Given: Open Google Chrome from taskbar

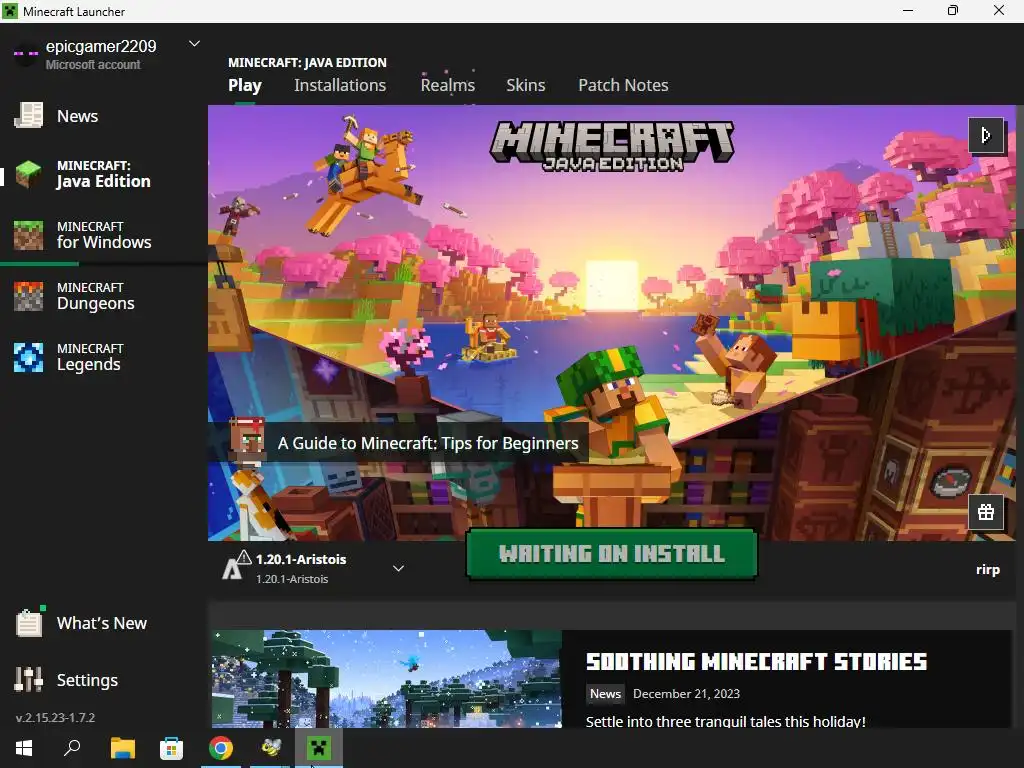Looking at the screenshot, I should point(221,748).
